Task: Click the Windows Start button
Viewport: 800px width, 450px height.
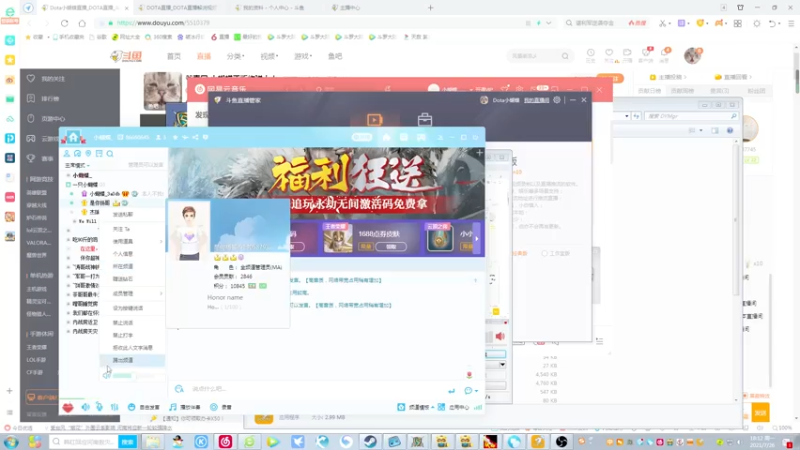Action: [11, 442]
